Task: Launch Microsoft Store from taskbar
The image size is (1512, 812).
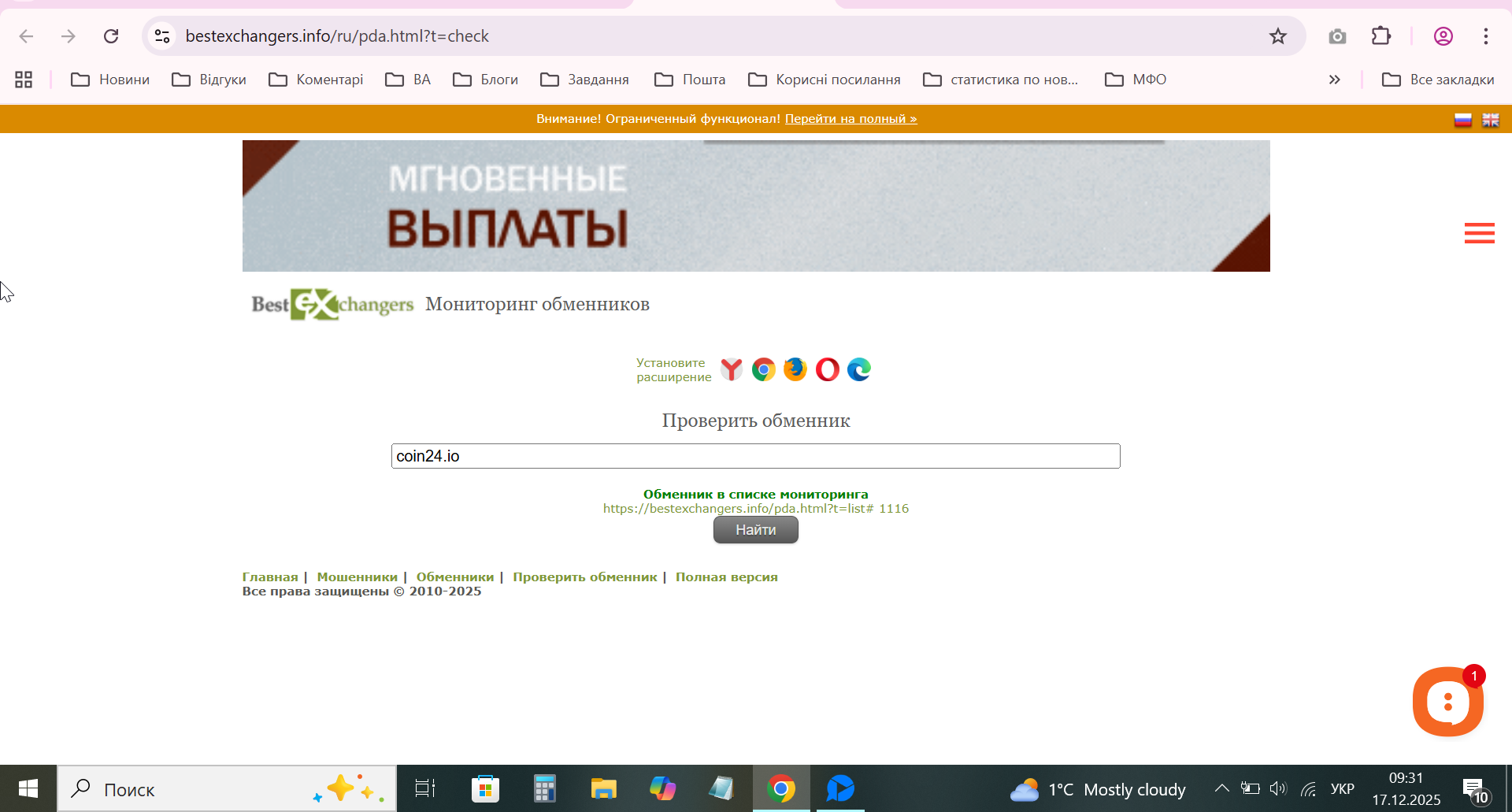Action: point(485,788)
